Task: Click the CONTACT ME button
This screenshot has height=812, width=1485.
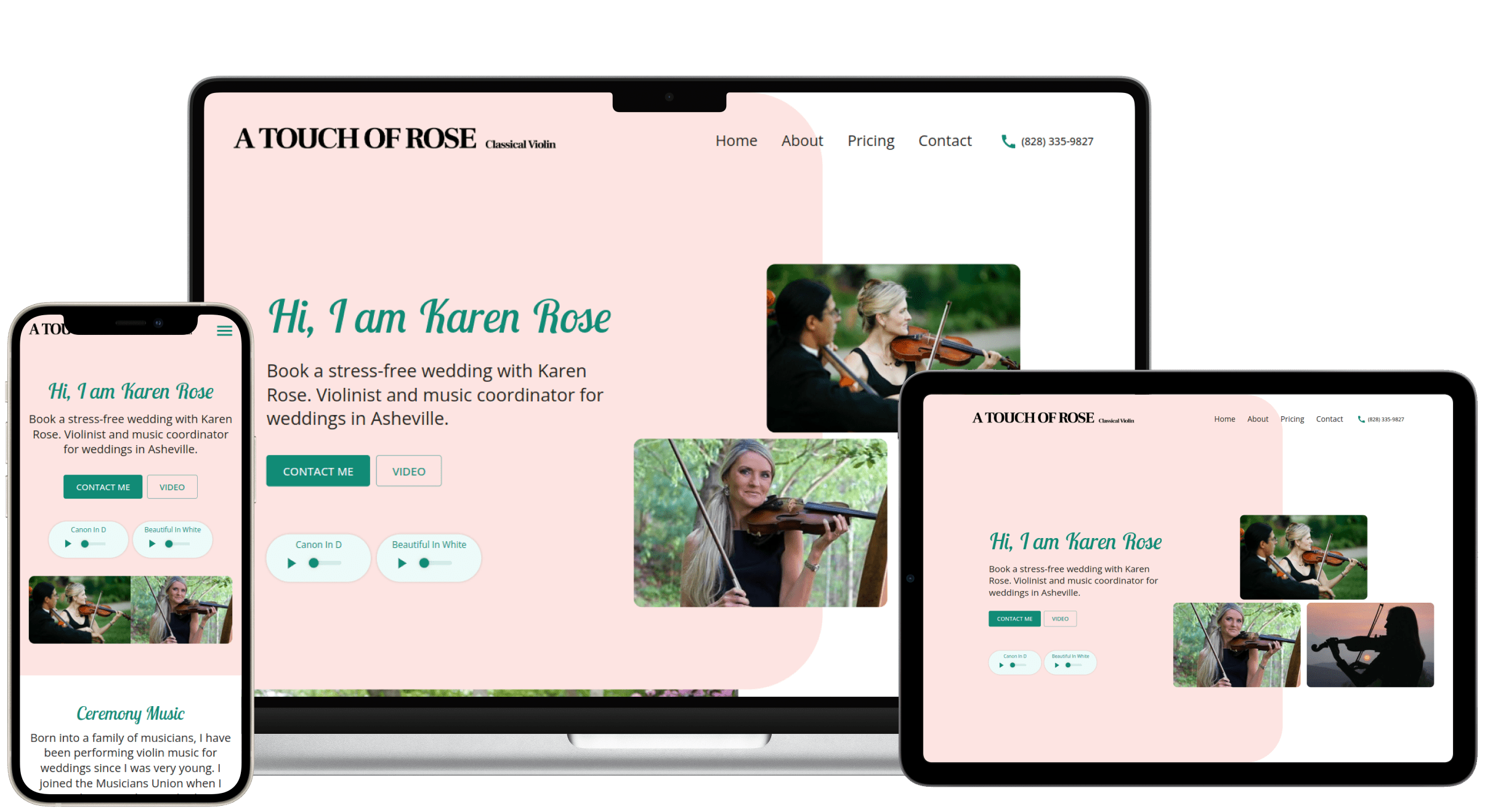Action: [x=318, y=471]
